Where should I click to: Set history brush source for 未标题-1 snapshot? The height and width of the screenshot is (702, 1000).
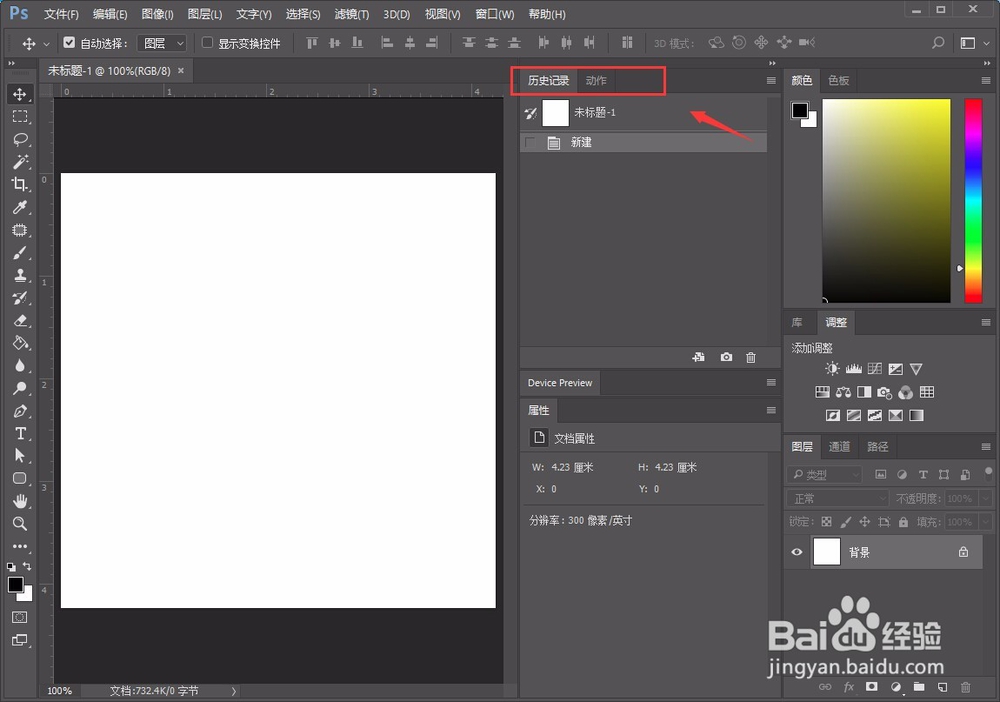[530, 113]
